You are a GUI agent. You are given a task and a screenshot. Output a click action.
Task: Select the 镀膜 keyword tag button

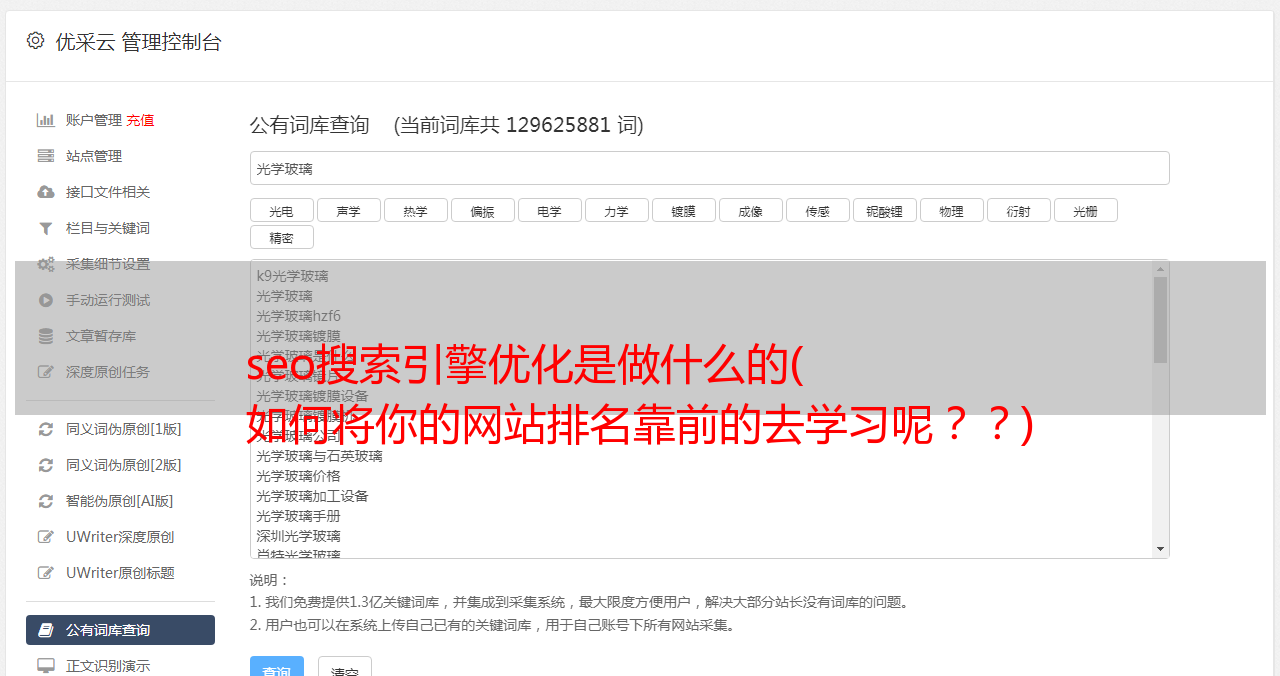[684, 210]
